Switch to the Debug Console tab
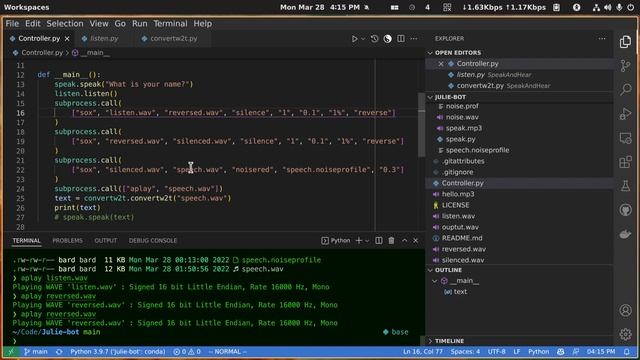640x360 pixels. pyautogui.click(x=153, y=241)
